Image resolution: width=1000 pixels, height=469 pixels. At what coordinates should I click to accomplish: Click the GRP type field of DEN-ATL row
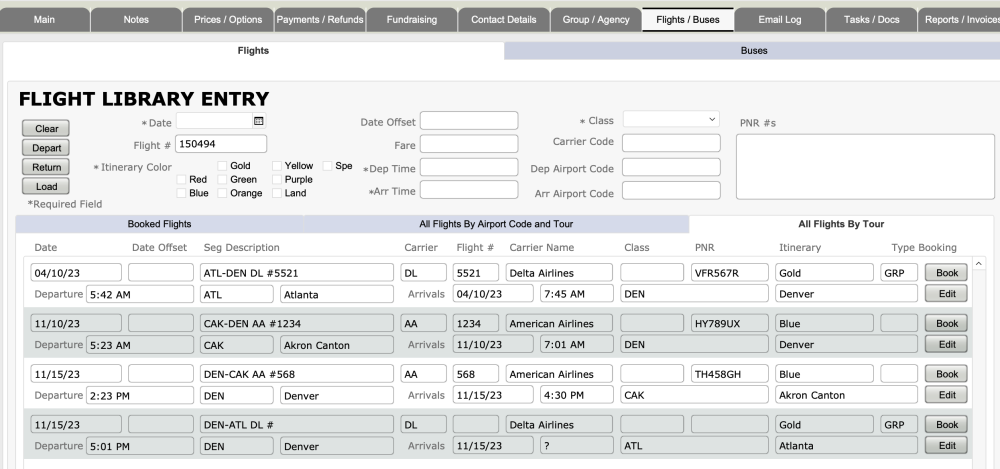click(899, 424)
